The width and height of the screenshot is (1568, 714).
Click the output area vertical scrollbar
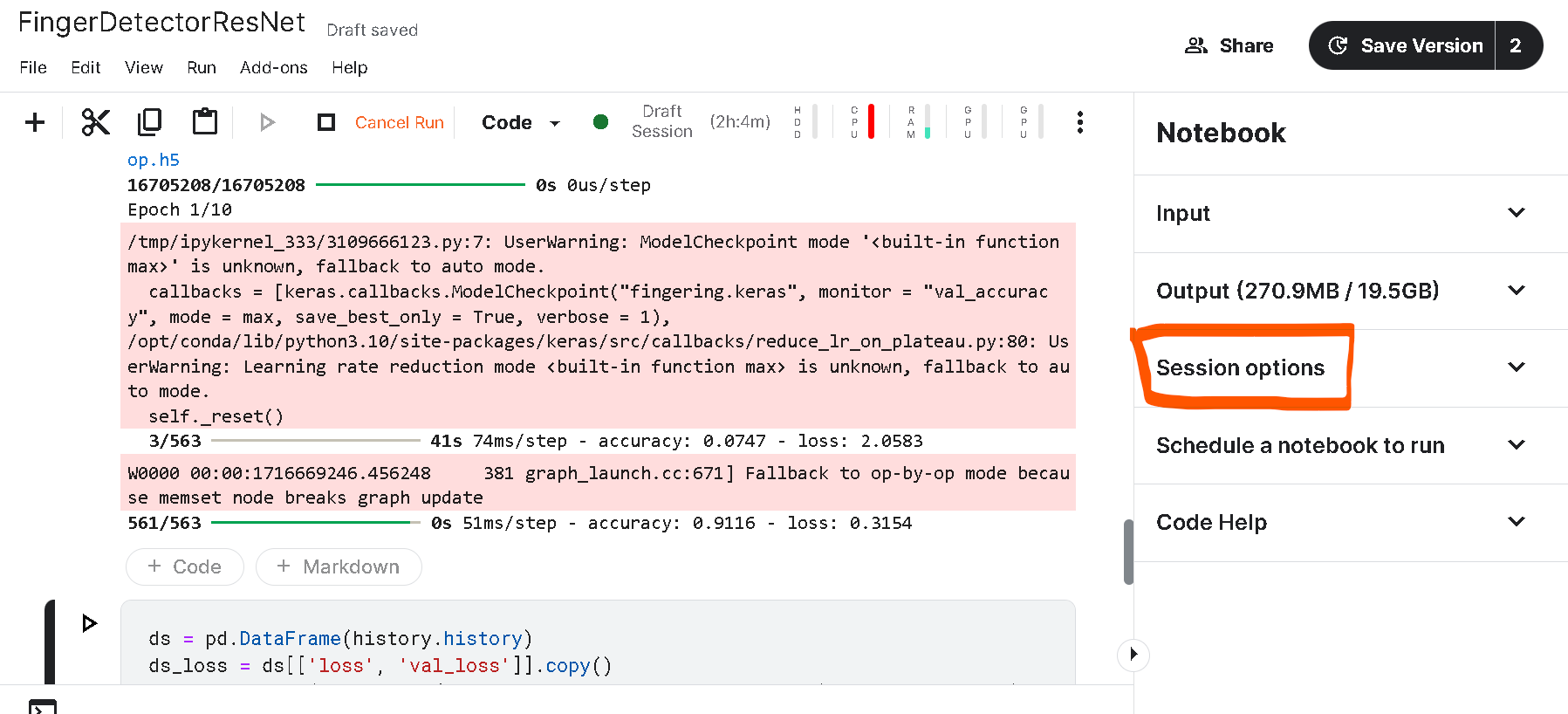[1128, 552]
